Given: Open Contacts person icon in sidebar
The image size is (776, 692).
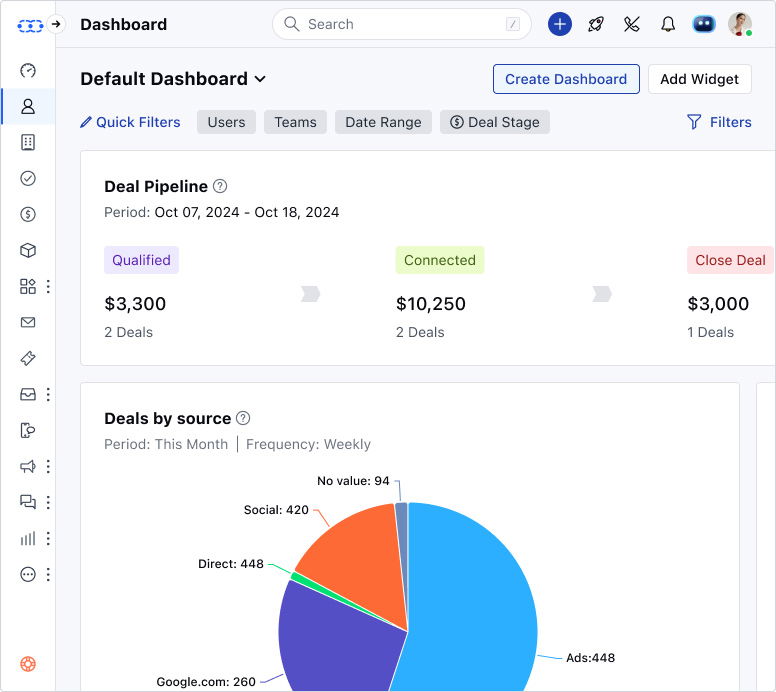Looking at the screenshot, I should coord(28,106).
